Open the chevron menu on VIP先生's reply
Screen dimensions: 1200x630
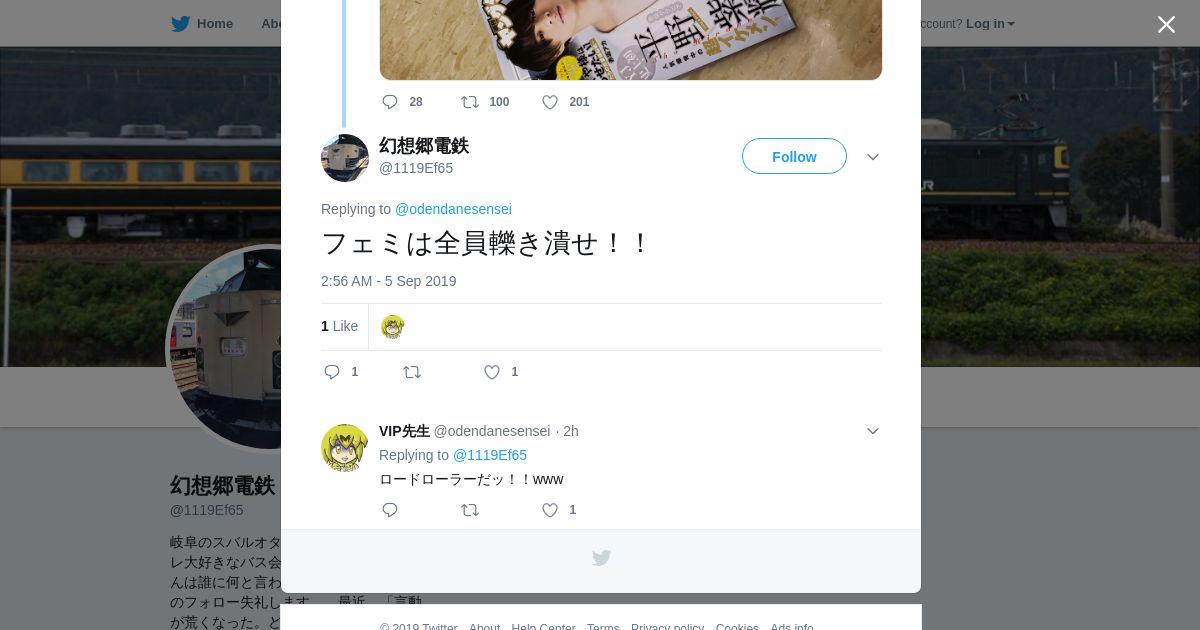pyautogui.click(x=873, y=431)
